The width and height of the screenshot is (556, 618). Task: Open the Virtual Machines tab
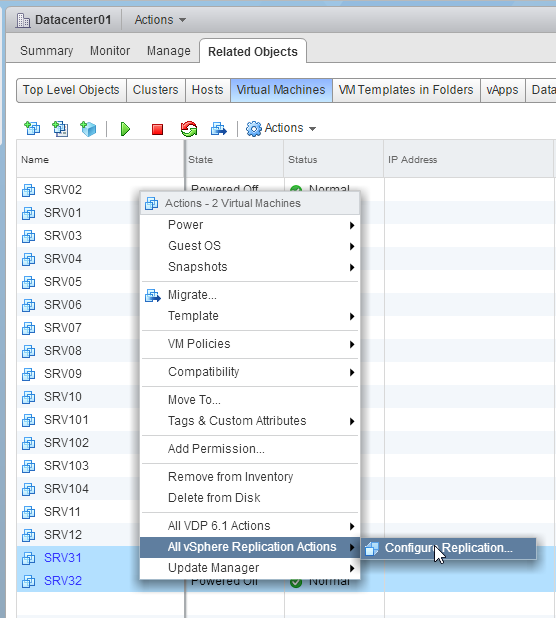tap(281, 90)
